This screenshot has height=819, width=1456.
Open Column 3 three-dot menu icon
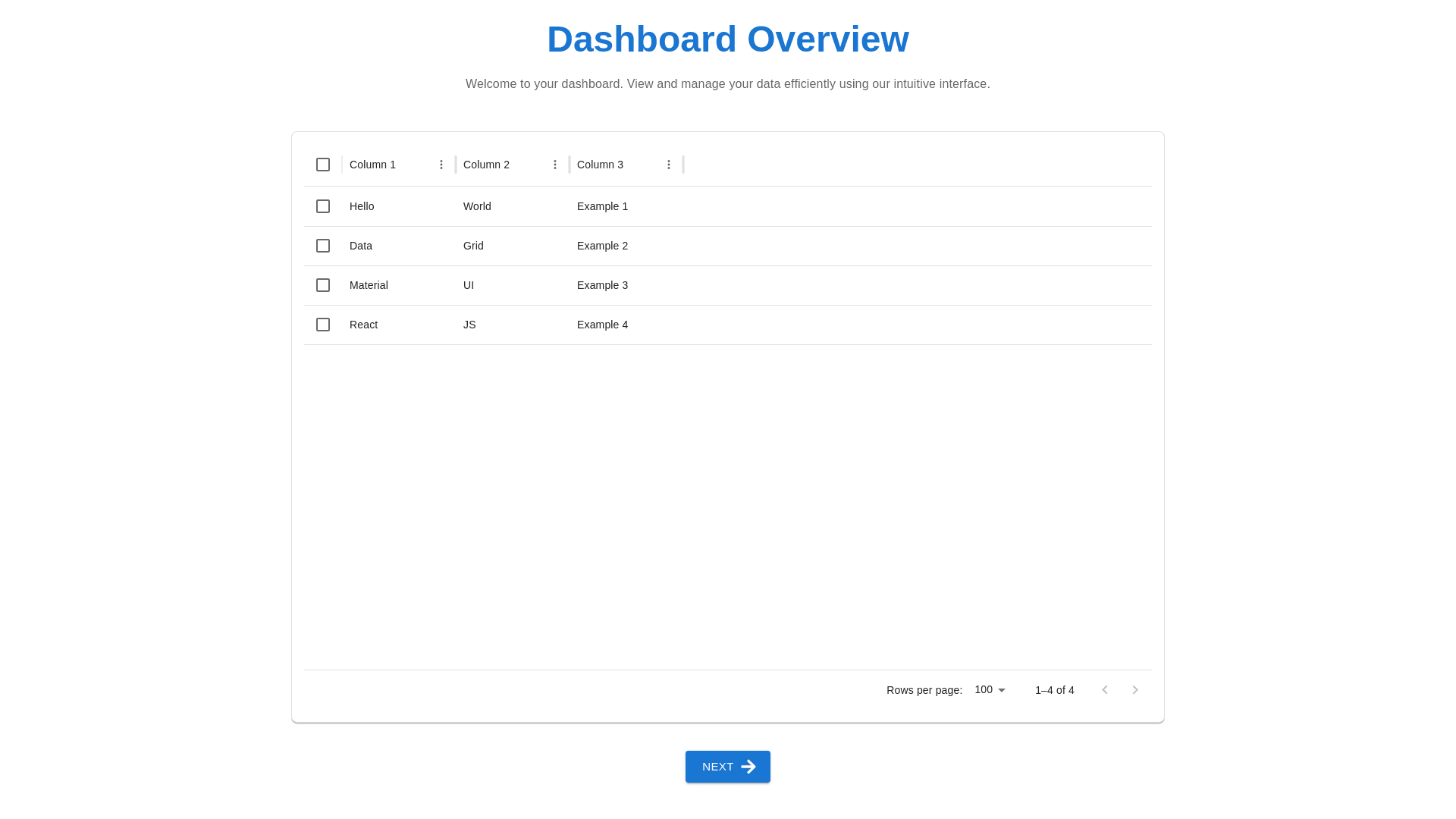point(669,165)
